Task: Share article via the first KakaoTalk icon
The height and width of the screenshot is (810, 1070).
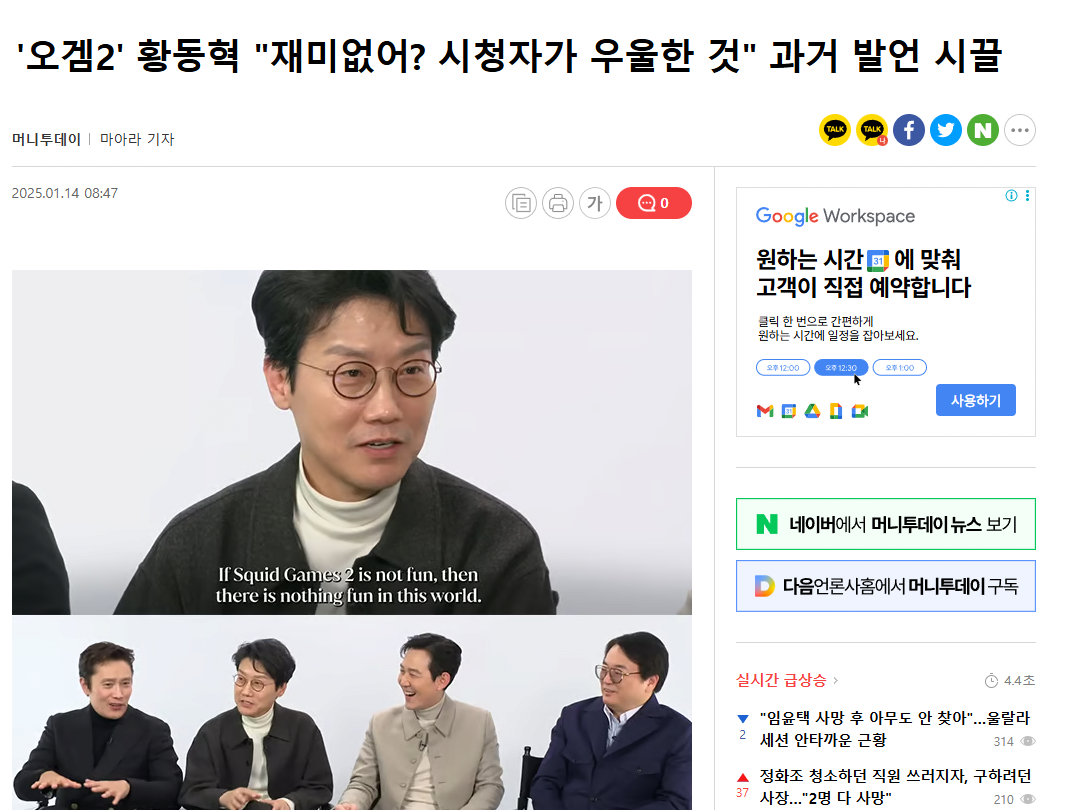Action: (835, 130)
